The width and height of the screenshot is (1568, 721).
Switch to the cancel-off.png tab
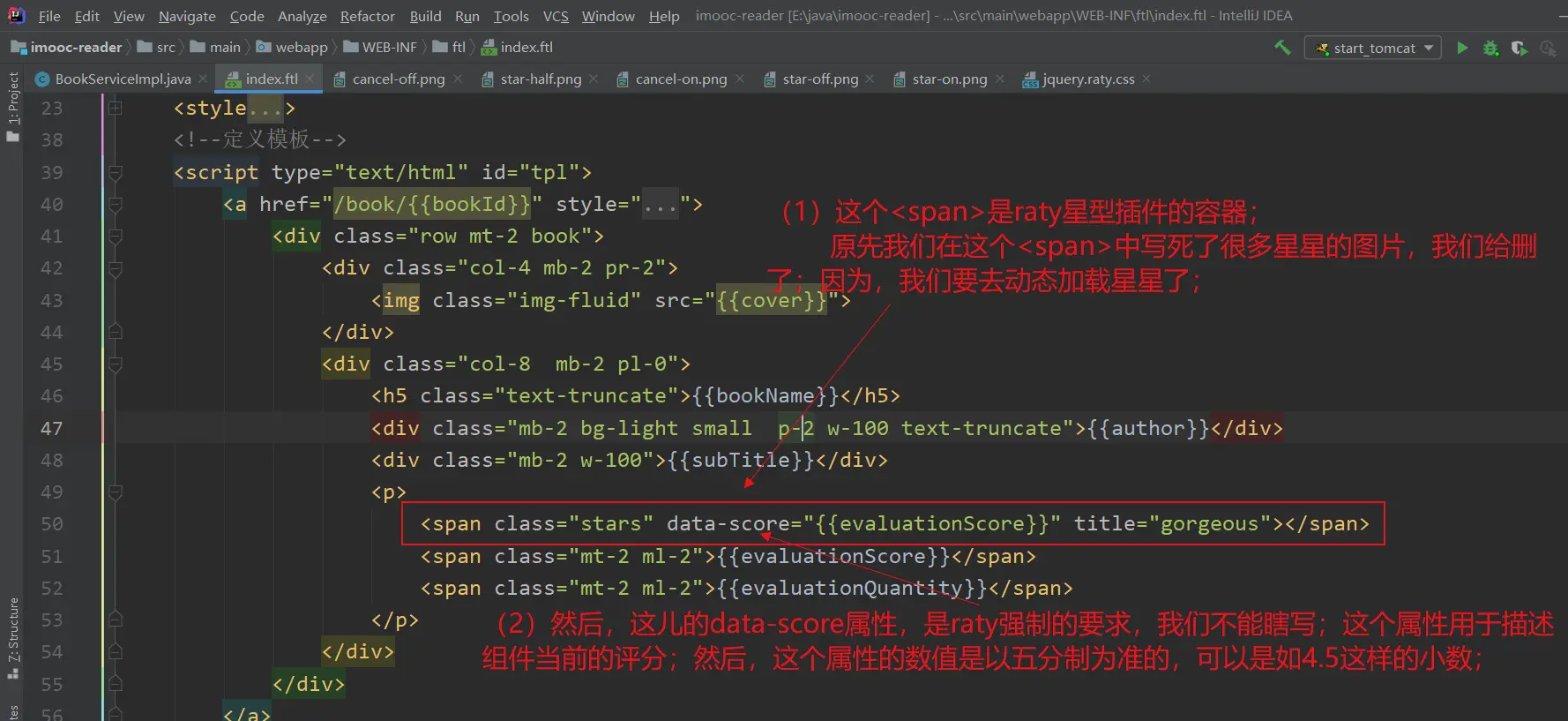pos(399,79)
